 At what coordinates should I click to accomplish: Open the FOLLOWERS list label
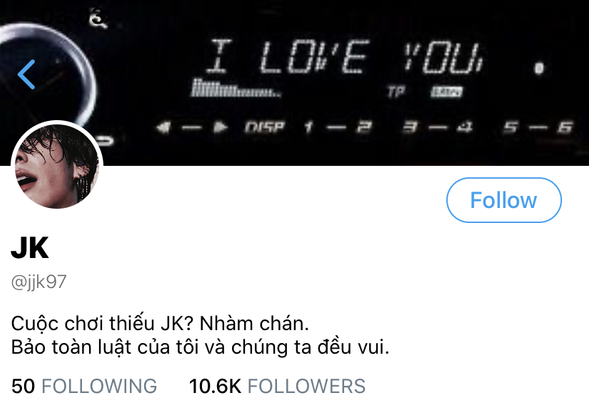[x=306, y=386]
